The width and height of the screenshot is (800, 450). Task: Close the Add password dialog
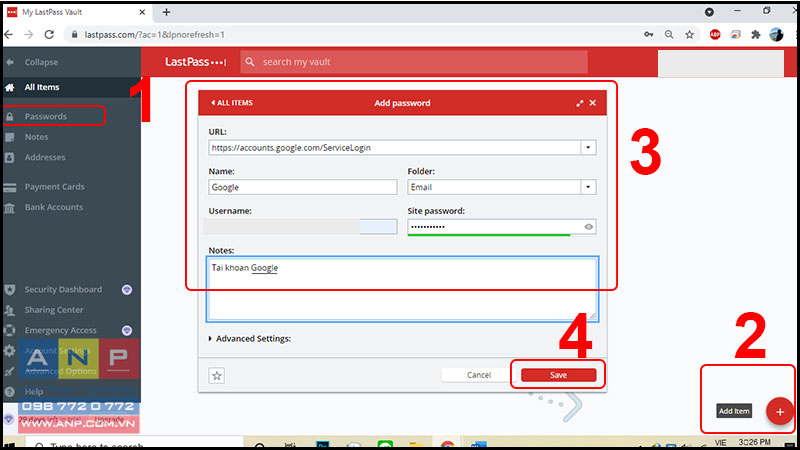tap(593, 103)
